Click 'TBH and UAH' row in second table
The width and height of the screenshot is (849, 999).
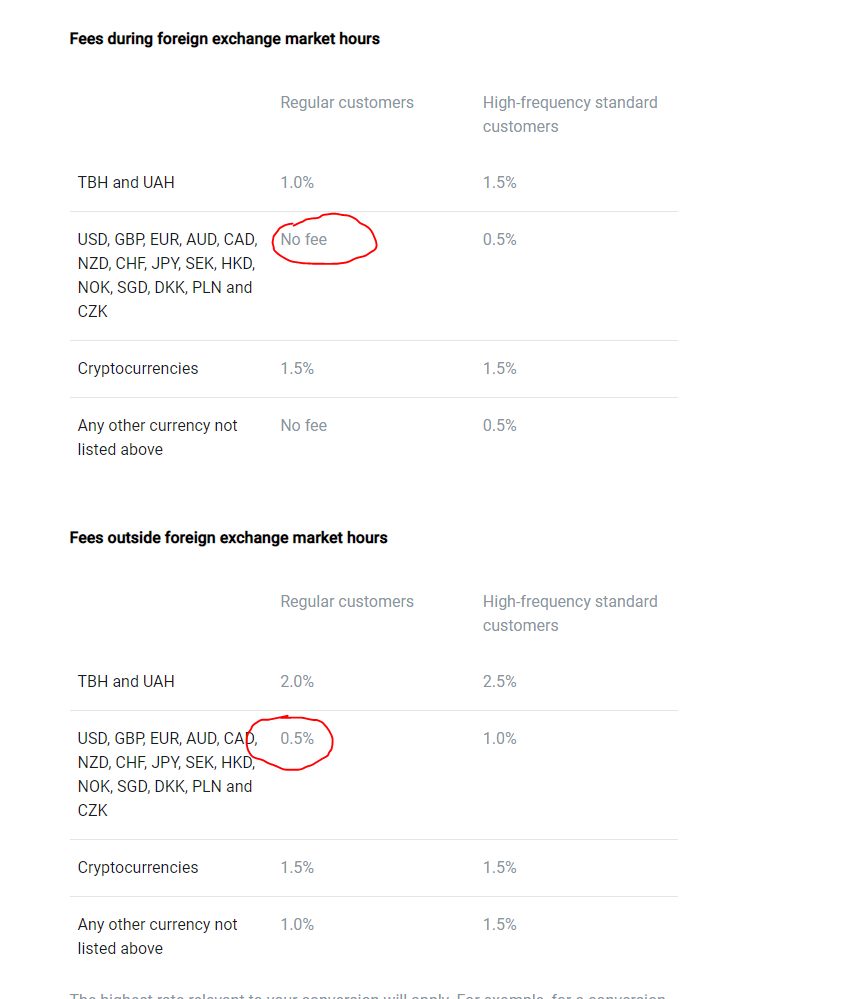[374, 682]
